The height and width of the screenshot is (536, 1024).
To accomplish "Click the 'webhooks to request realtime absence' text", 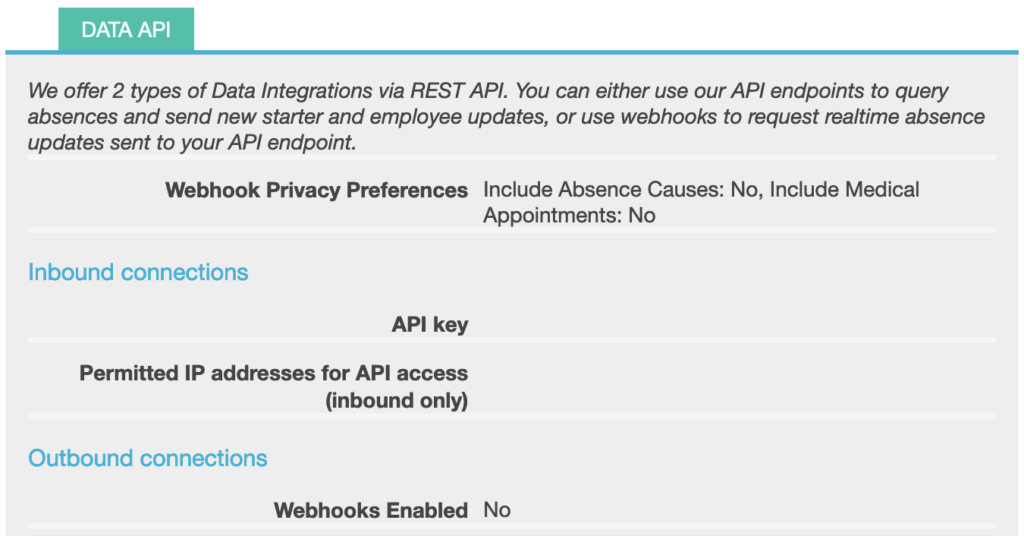I will tap(803, 117).
